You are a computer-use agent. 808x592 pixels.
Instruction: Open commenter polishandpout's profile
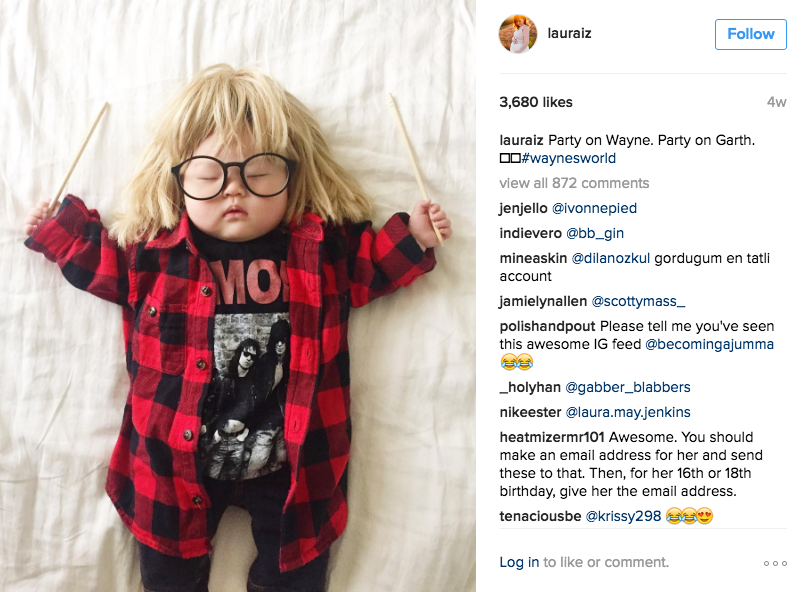tap(547, 326)
